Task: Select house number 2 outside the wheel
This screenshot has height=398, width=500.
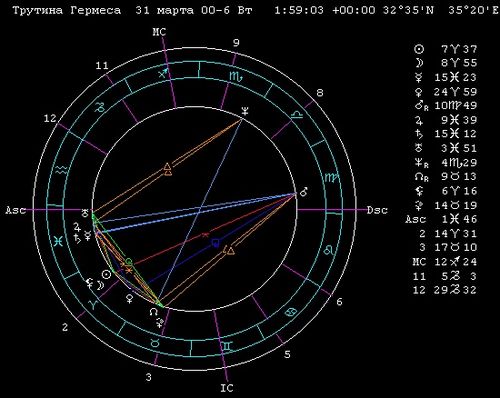Action: [65, 327]
